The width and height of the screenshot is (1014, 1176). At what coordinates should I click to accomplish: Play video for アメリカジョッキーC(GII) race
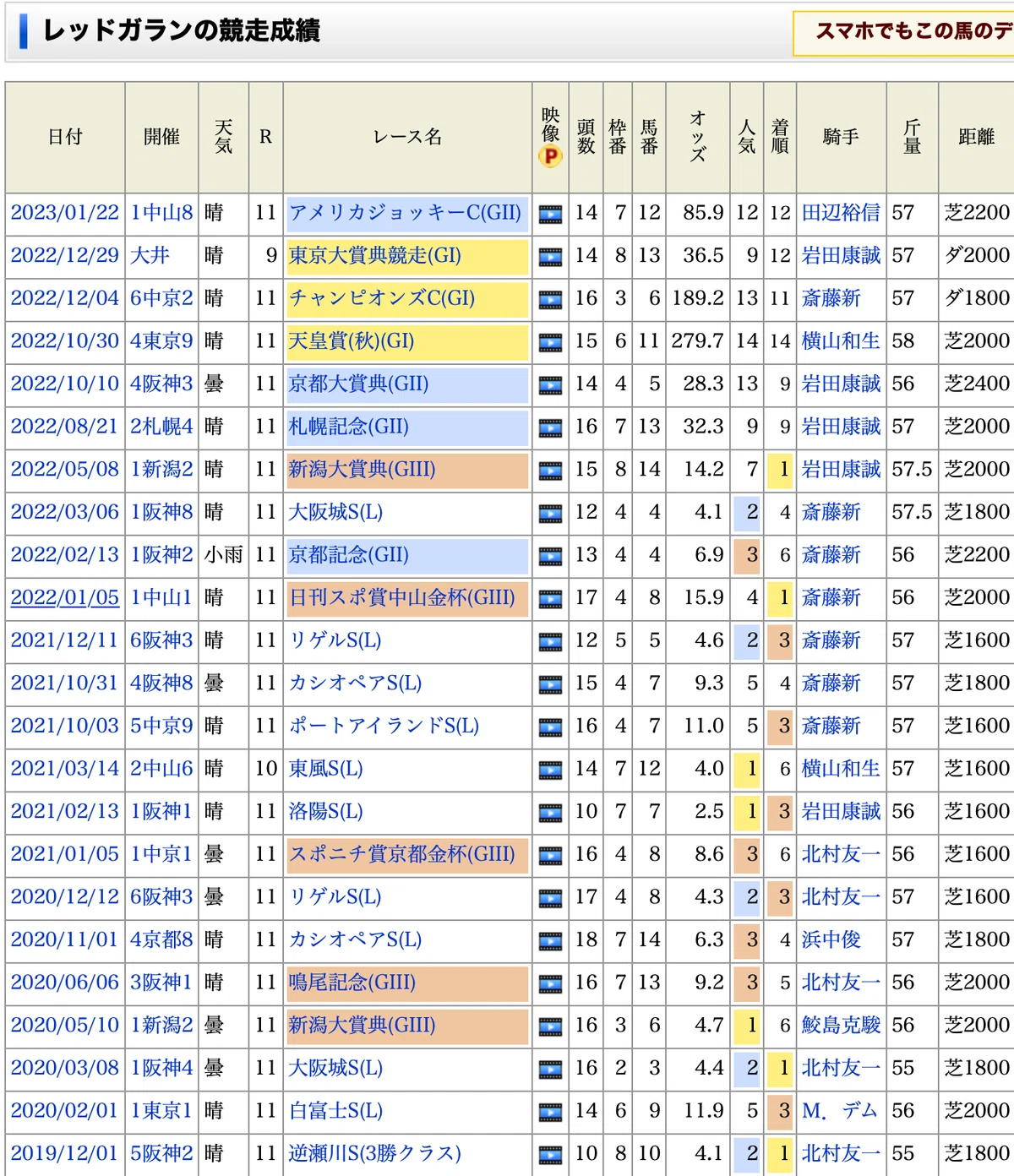(550, 215)
